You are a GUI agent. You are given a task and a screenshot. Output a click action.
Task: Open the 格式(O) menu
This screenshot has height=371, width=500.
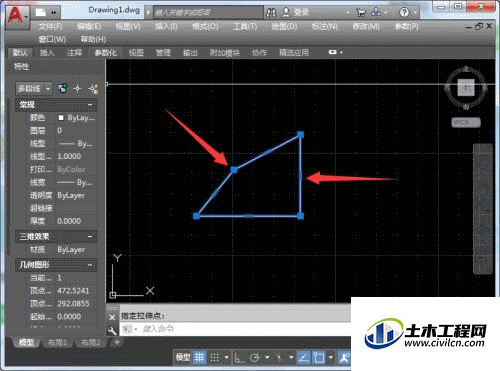(205, 27)
